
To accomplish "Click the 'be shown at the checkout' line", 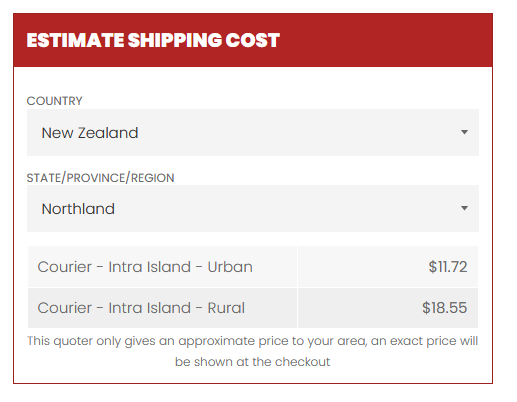I will (252, 362).
